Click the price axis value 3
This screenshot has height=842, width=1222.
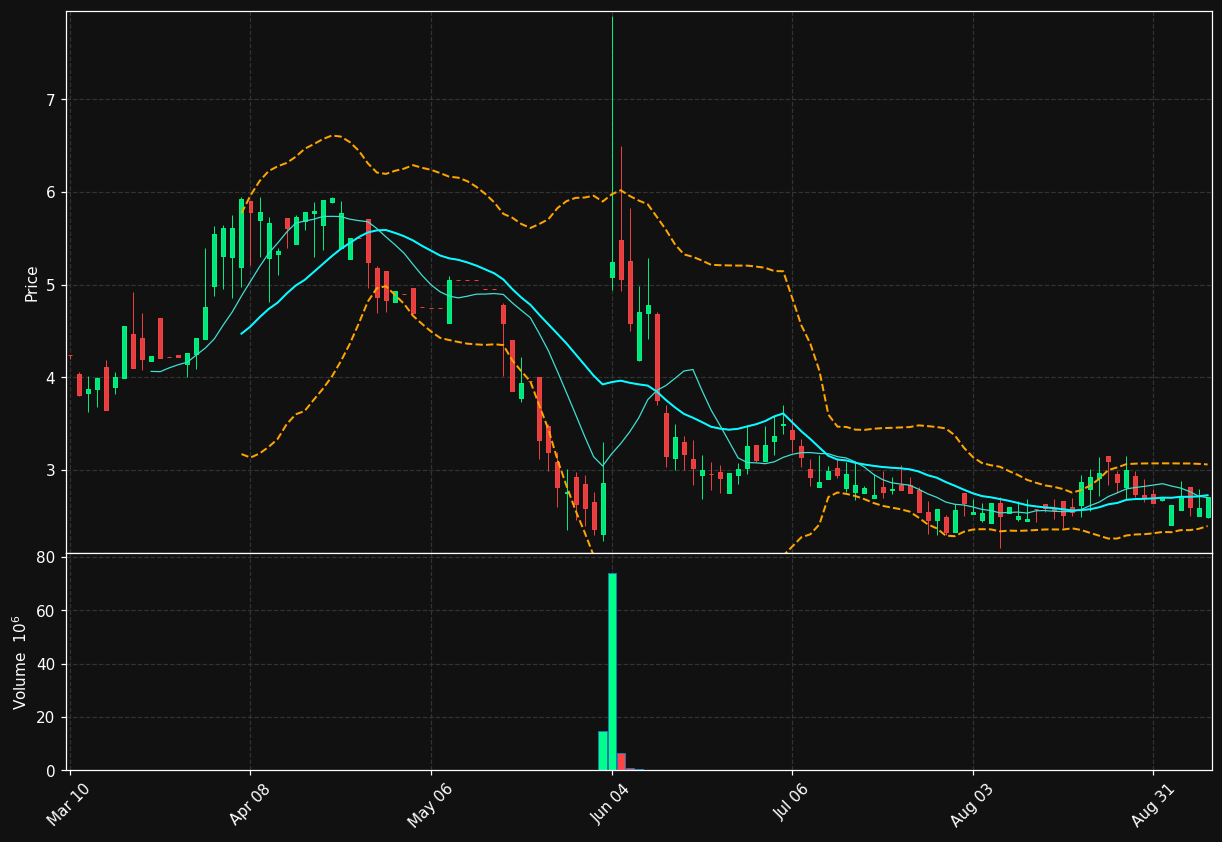pyautogui.click(x=52, y=470)
